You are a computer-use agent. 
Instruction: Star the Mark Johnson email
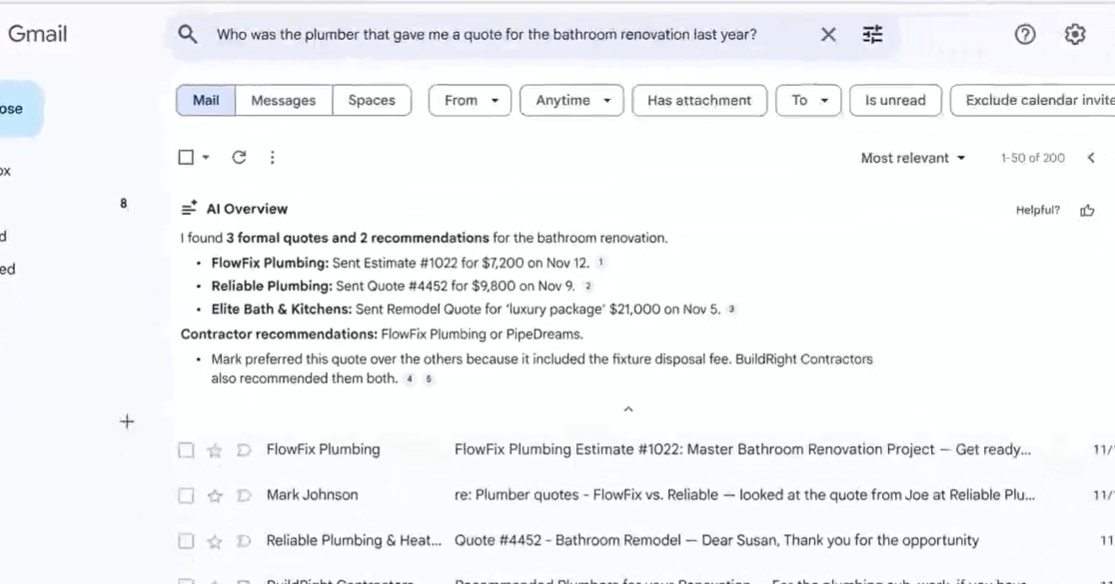coord(214,495)
